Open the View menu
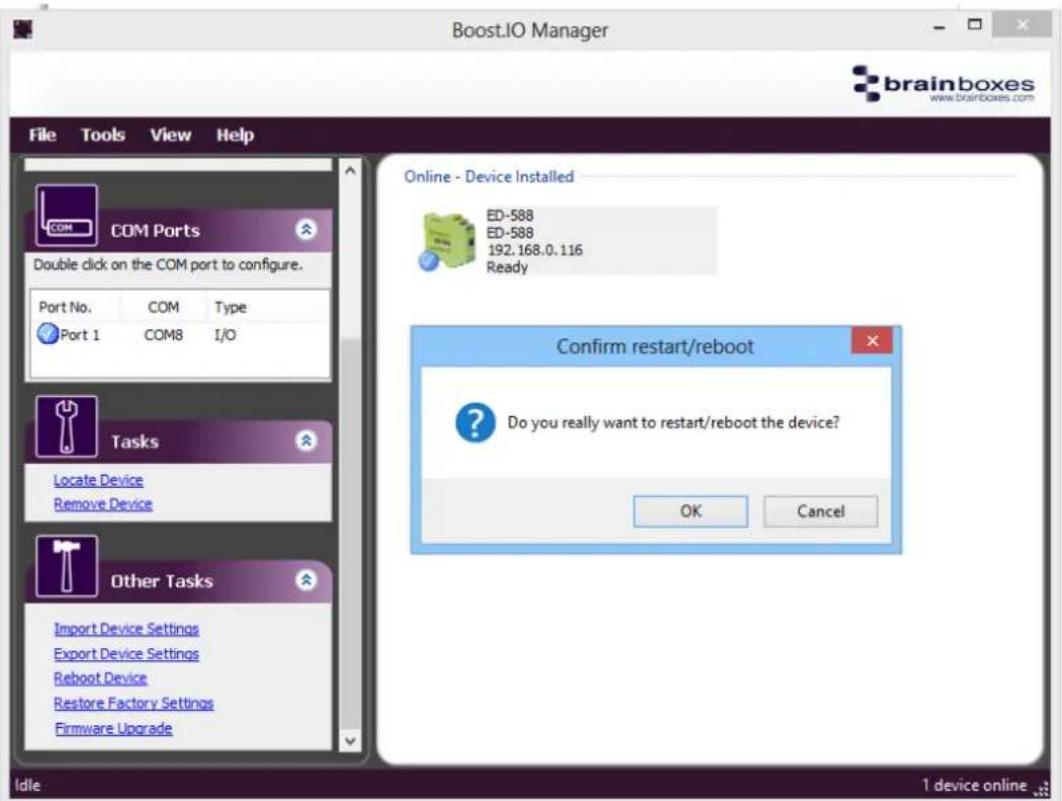Image resolution: width=1062 pixels, height=801 pixels. click(171, 135)
